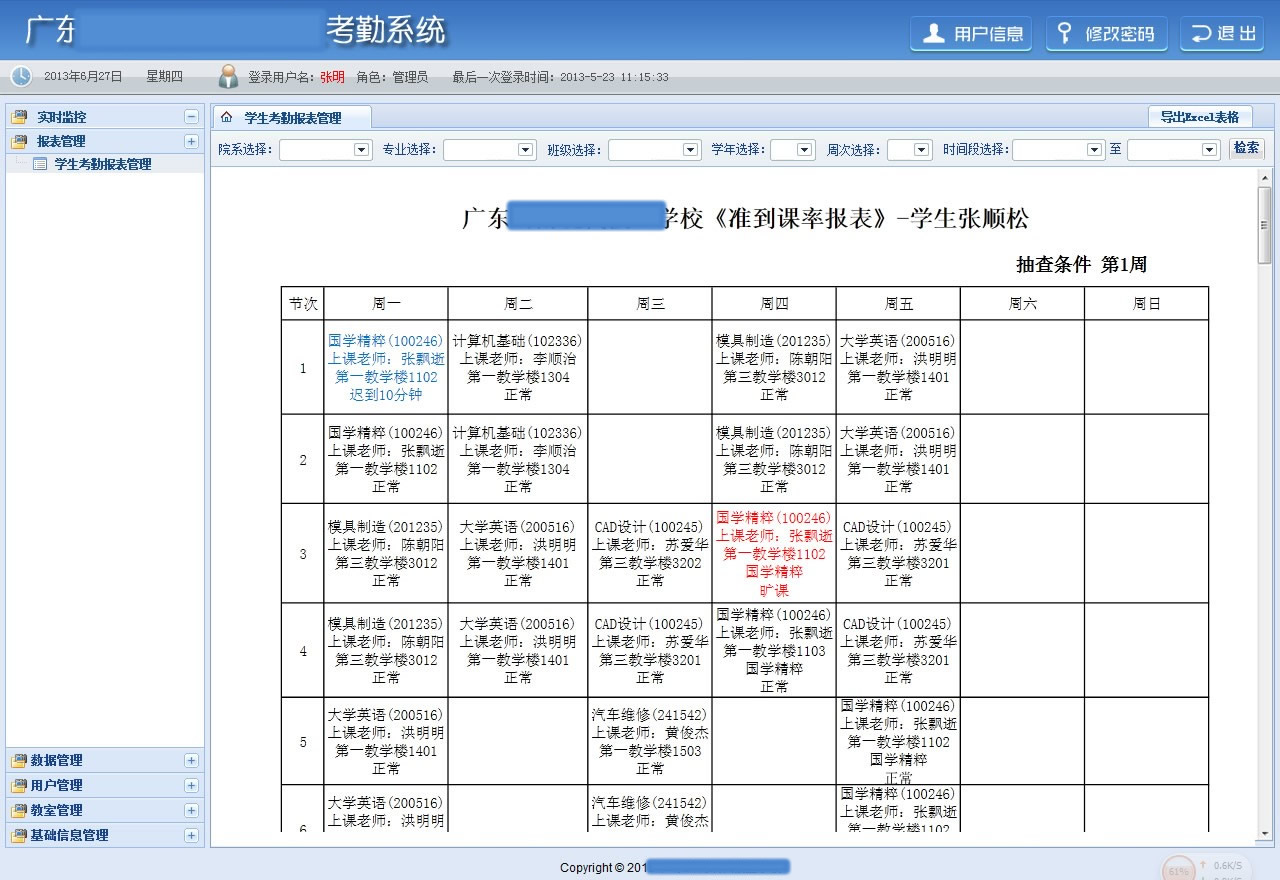Click the folder icon next to 实时监控
1280x880 pixels.
pyautogui.click(x=19, y=117)
